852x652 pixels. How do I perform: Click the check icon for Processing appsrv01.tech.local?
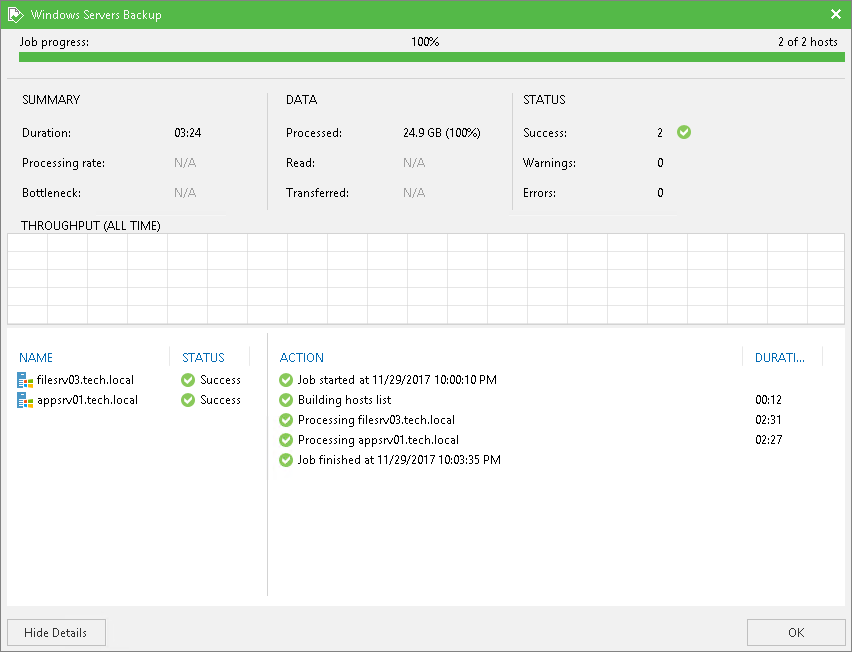tap(286, 440)
